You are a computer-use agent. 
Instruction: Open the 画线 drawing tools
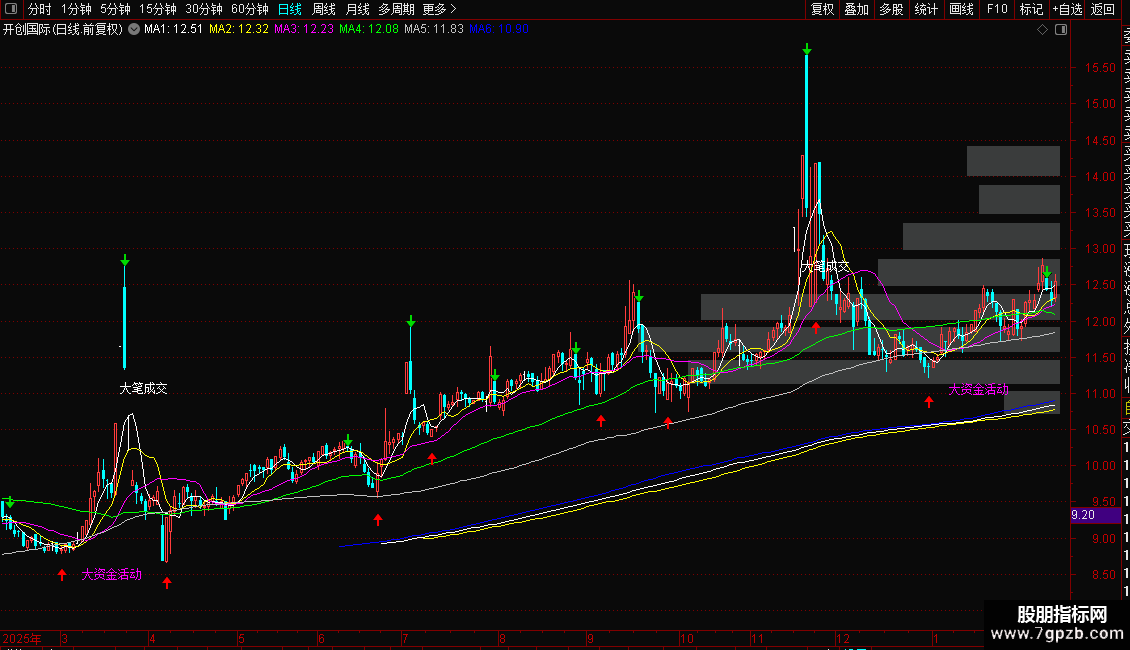(961, 9)
